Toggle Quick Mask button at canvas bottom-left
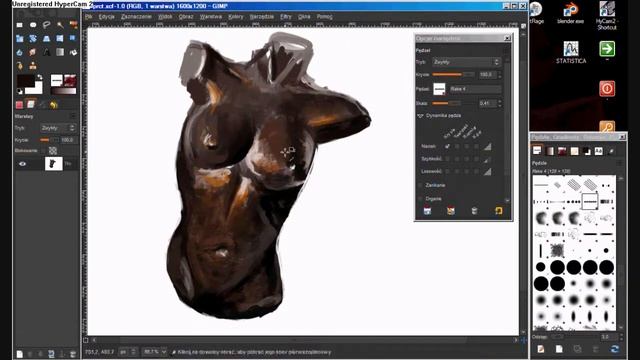Image resolution: width=640 pixels, height=360 pixels. pyautogui.click(x=85, y=340)
